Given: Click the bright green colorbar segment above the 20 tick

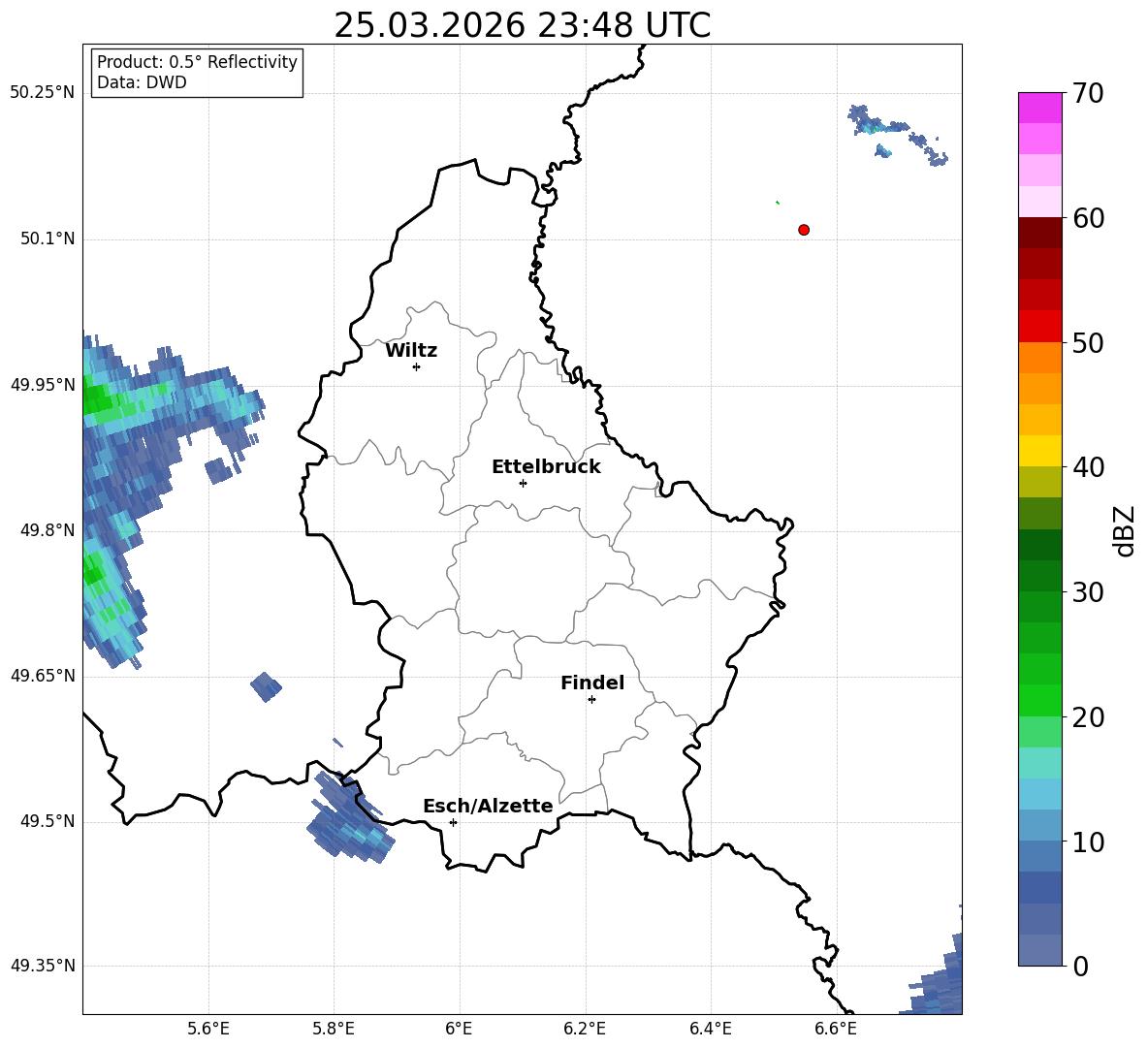Looking at the screenshot, I should tap(1039, 700).
